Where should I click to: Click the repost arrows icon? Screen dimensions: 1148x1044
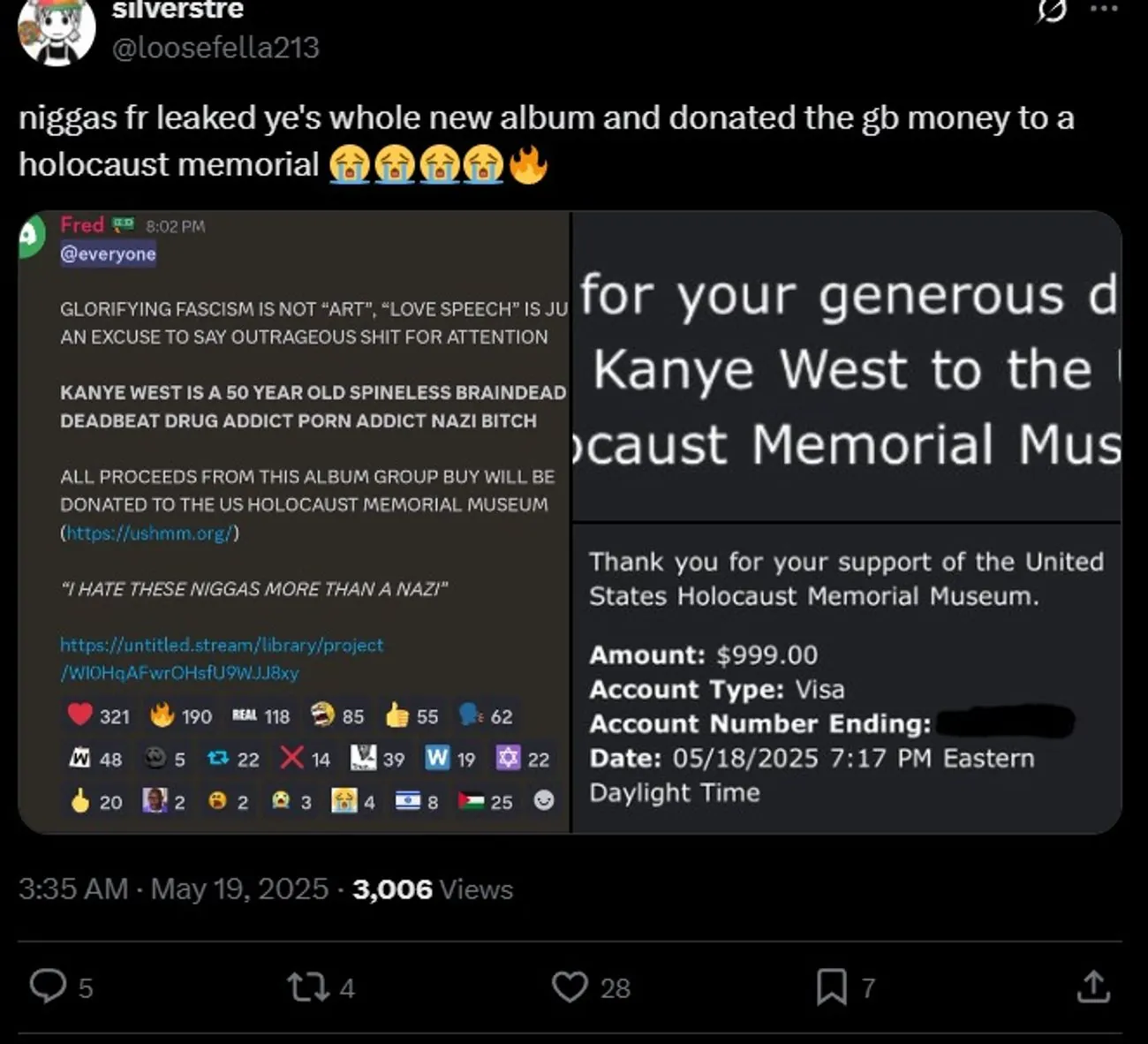(308, 987)
